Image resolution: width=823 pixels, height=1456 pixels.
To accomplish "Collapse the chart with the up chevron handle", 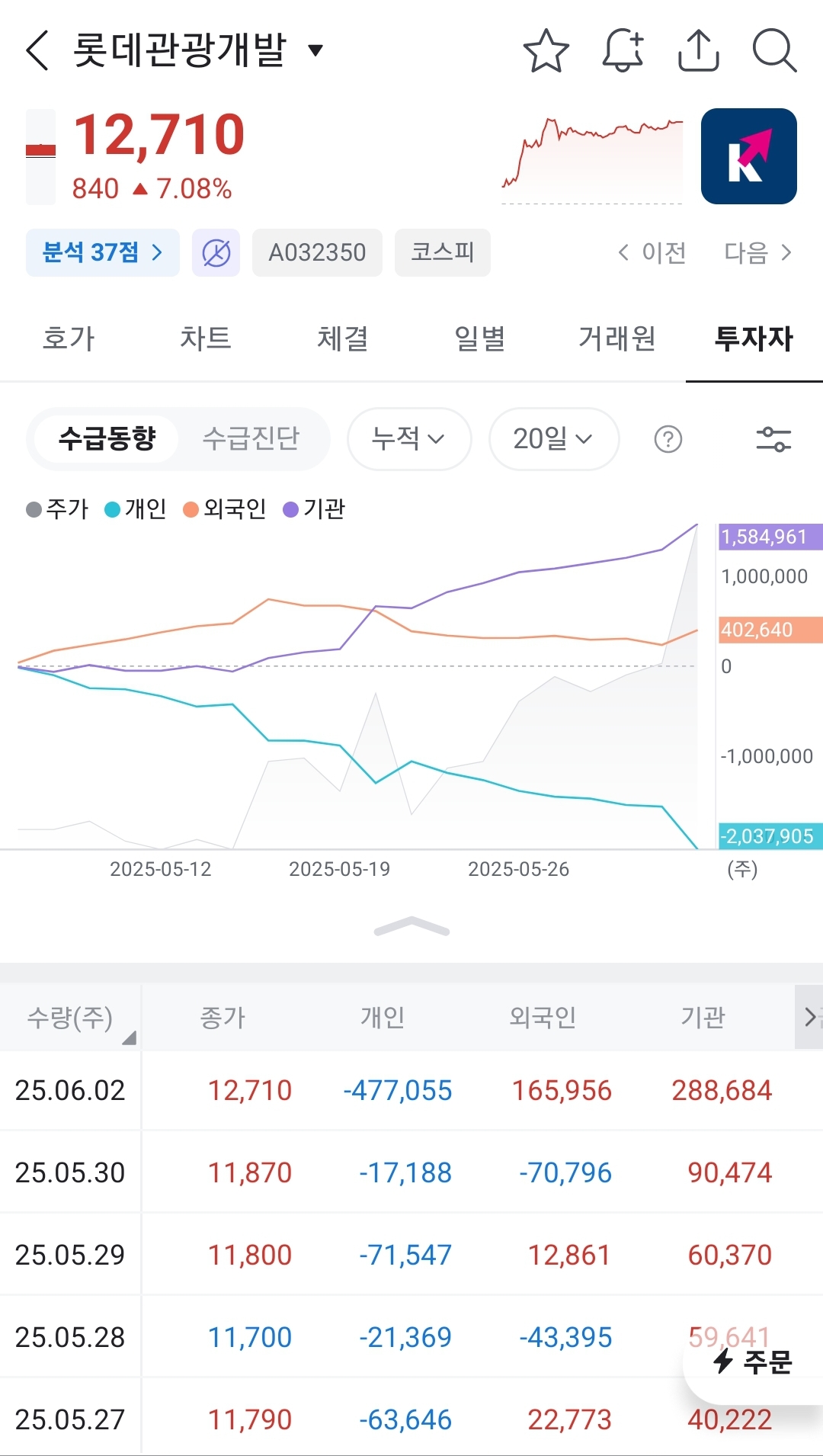I will [411, 926].
